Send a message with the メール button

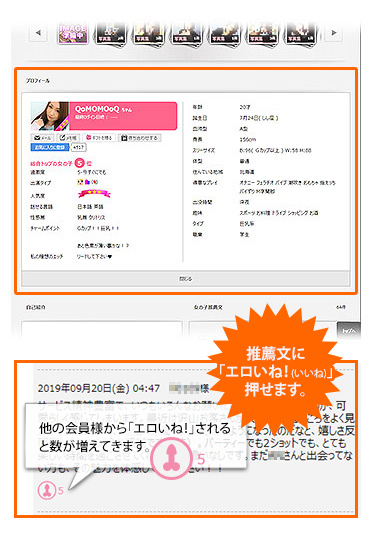click(x=42, y=138)
